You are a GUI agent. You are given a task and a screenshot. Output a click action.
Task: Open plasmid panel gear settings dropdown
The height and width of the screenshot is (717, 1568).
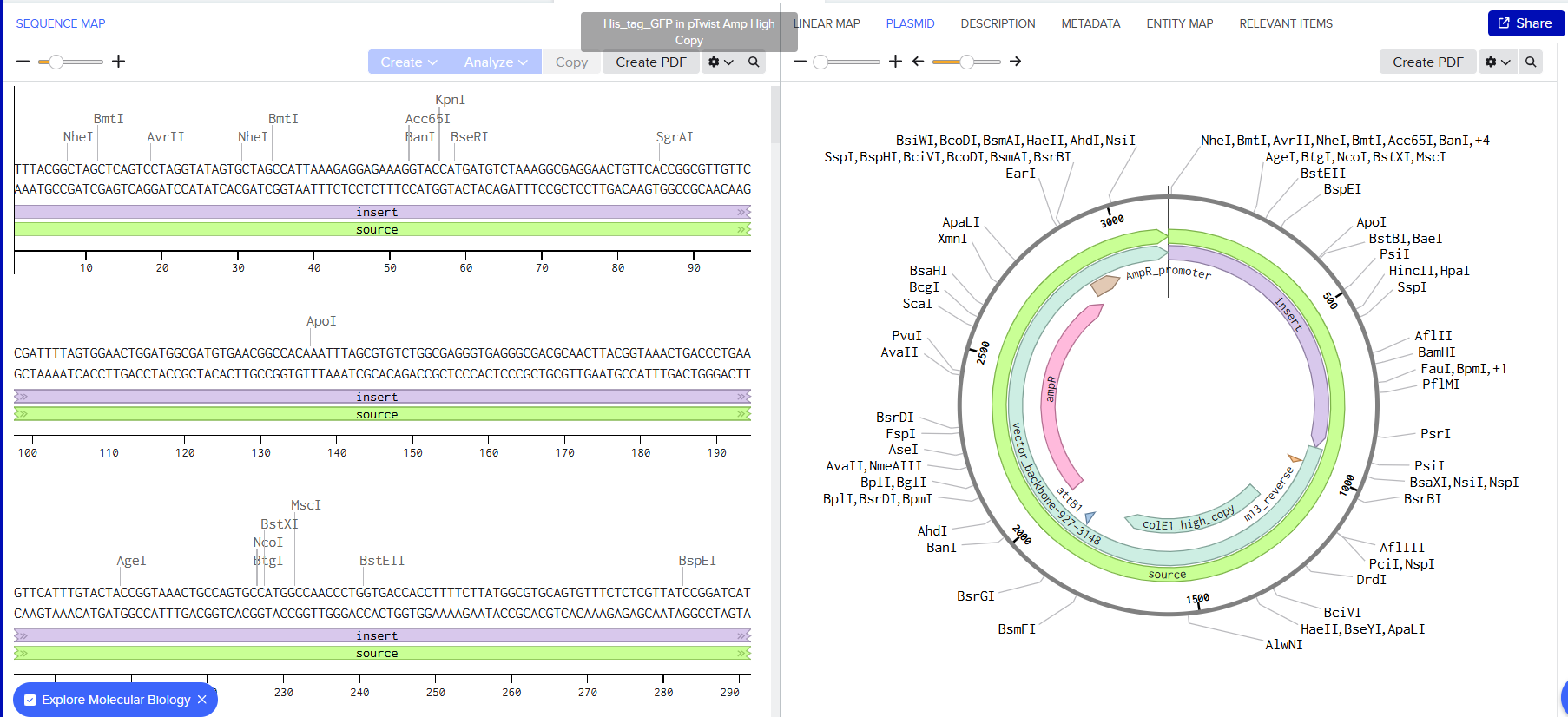[x=1498, y=62]
